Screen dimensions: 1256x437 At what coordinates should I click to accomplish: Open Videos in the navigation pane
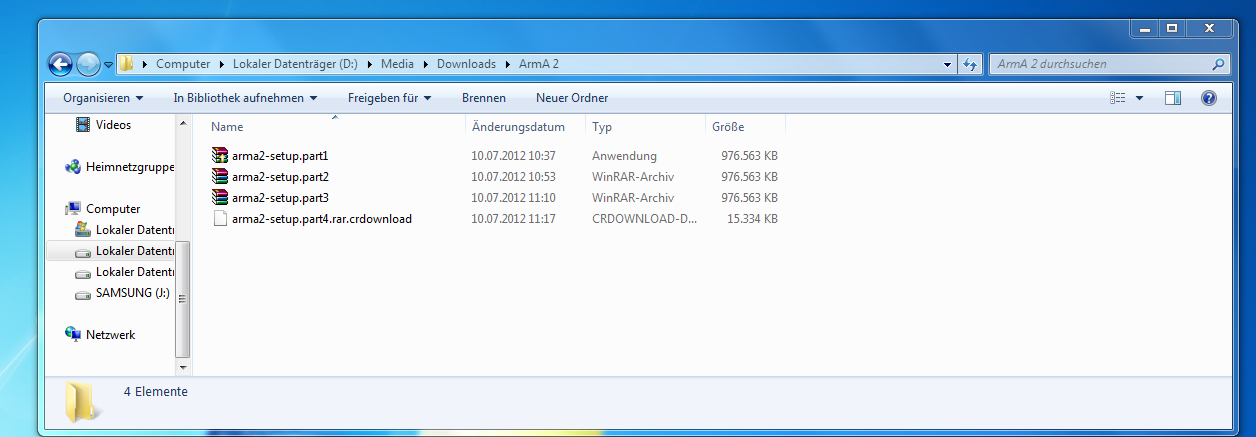click(113, 125)
